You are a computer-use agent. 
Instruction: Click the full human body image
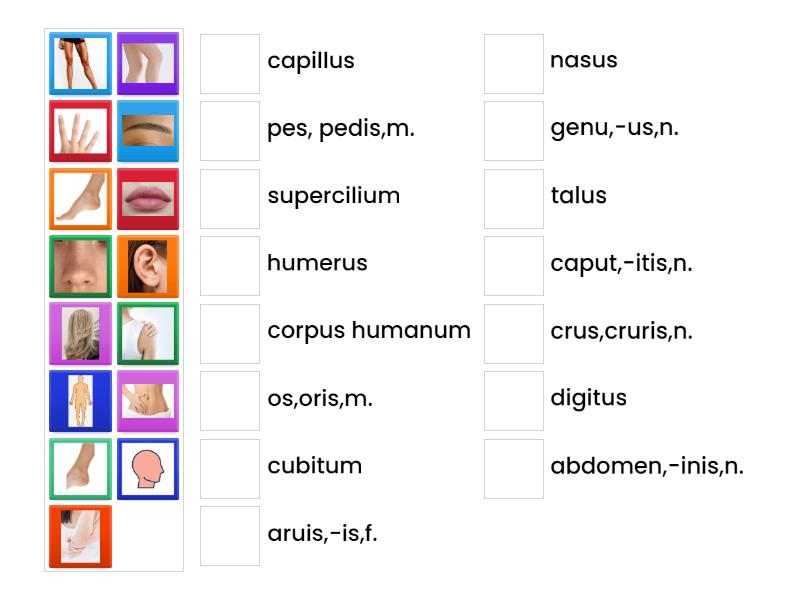click(80, 400)
